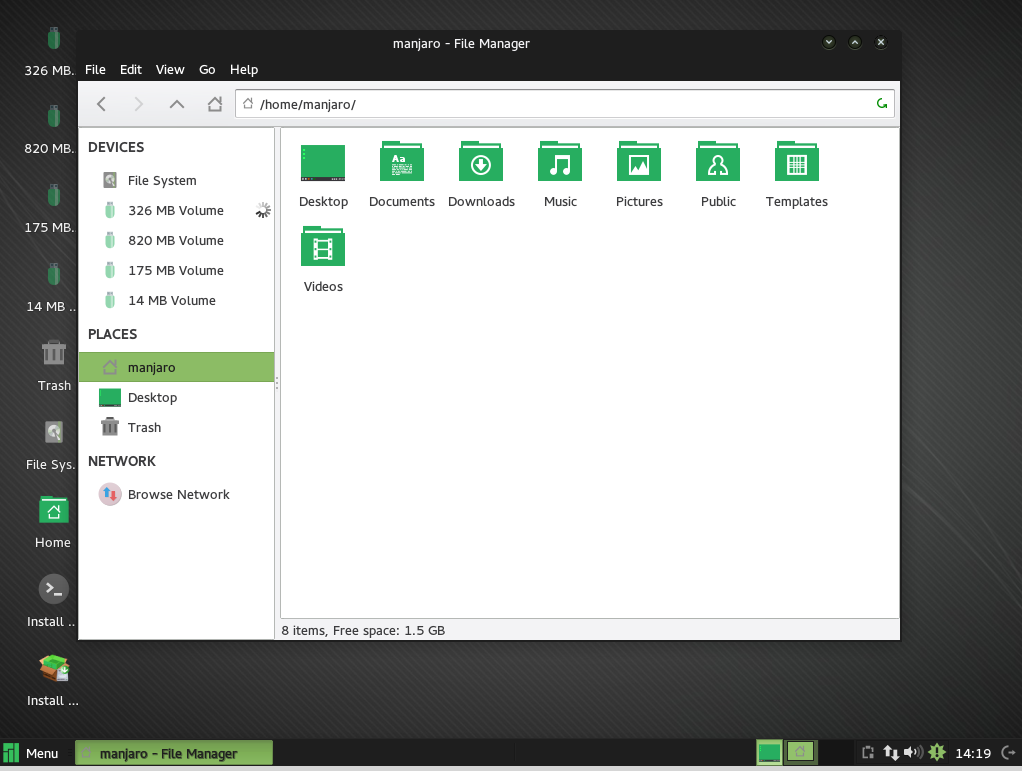
Task: Open the network tray icon
Action: tap(890, 753)
